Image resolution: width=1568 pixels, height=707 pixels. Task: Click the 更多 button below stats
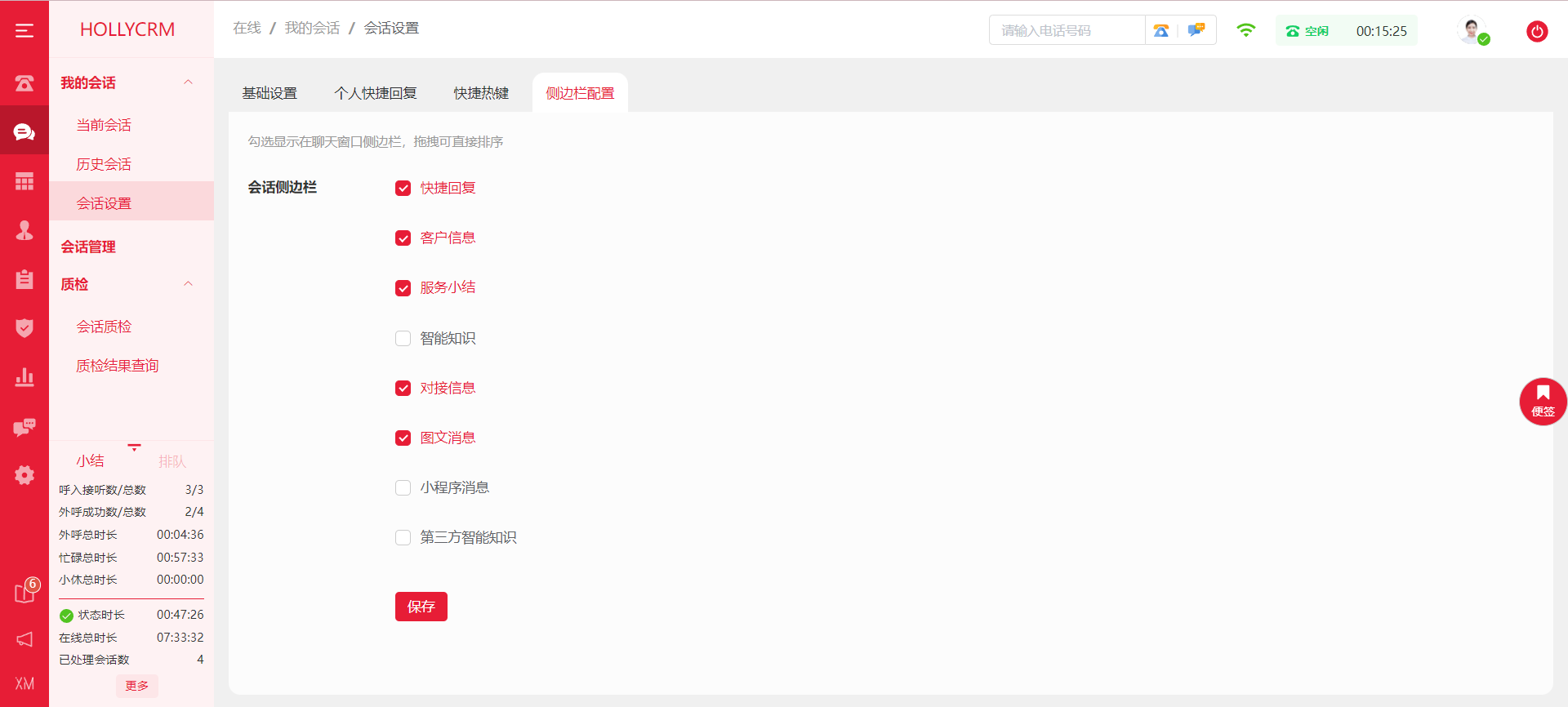point(137,686)
